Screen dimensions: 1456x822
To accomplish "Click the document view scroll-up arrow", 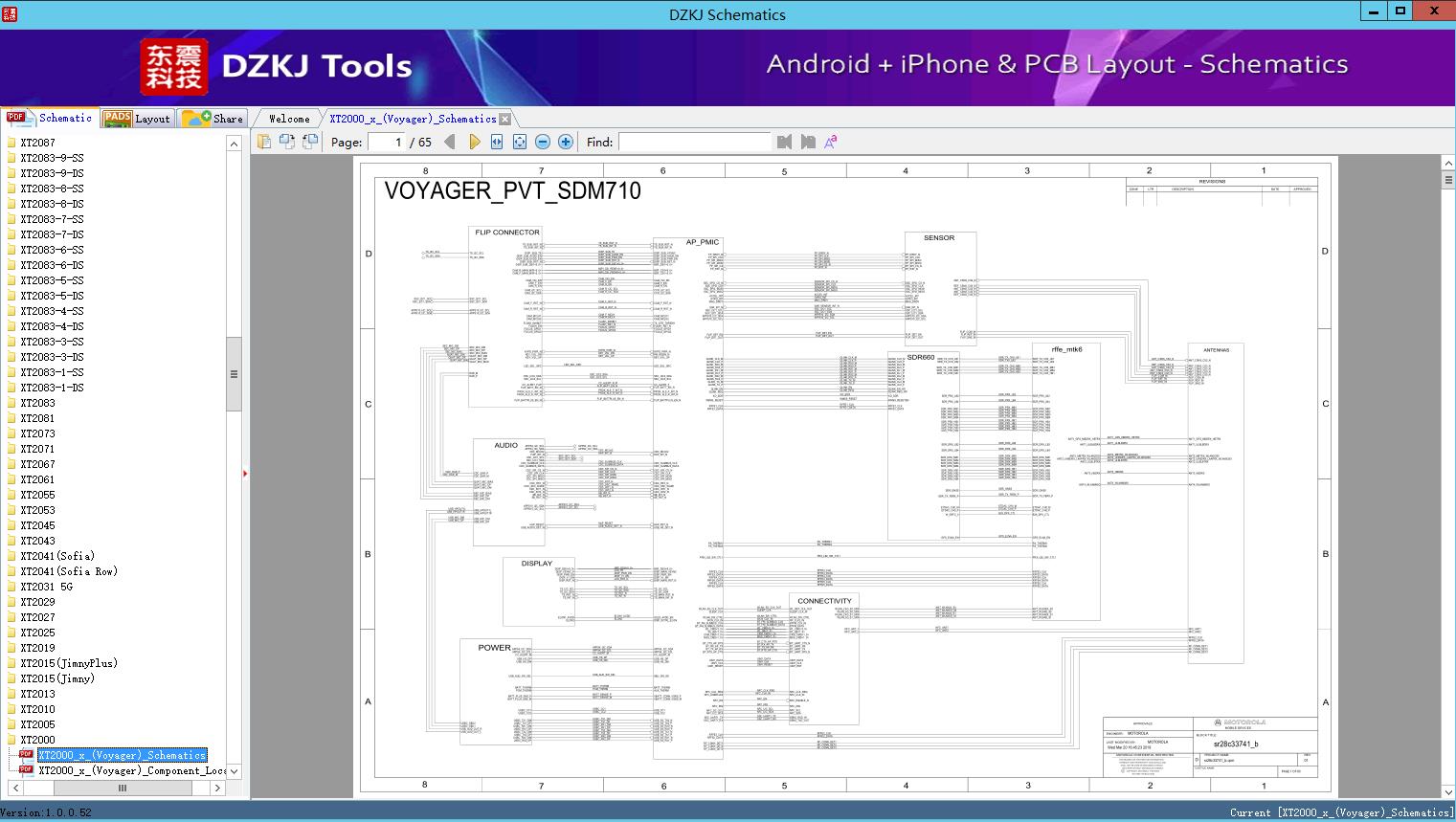I will pos(1447,164).
